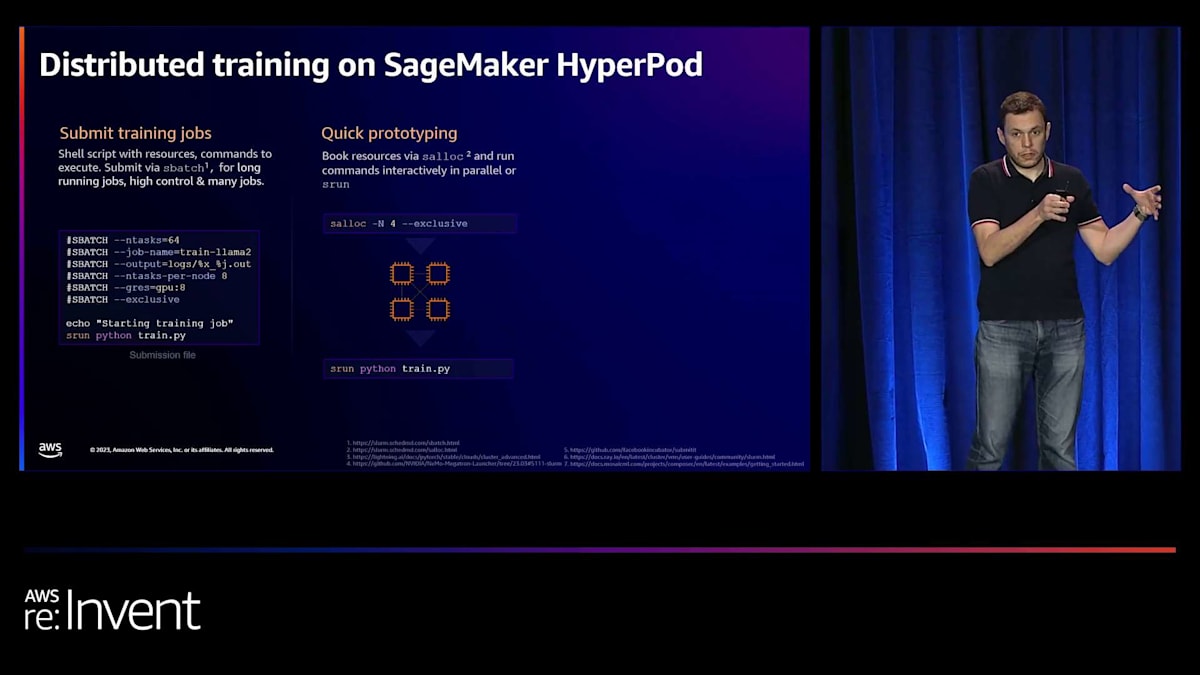Click the arrow below the salloc command box
The height and width of the screenshot is (675, 1200).
click(x=420, y=245)
